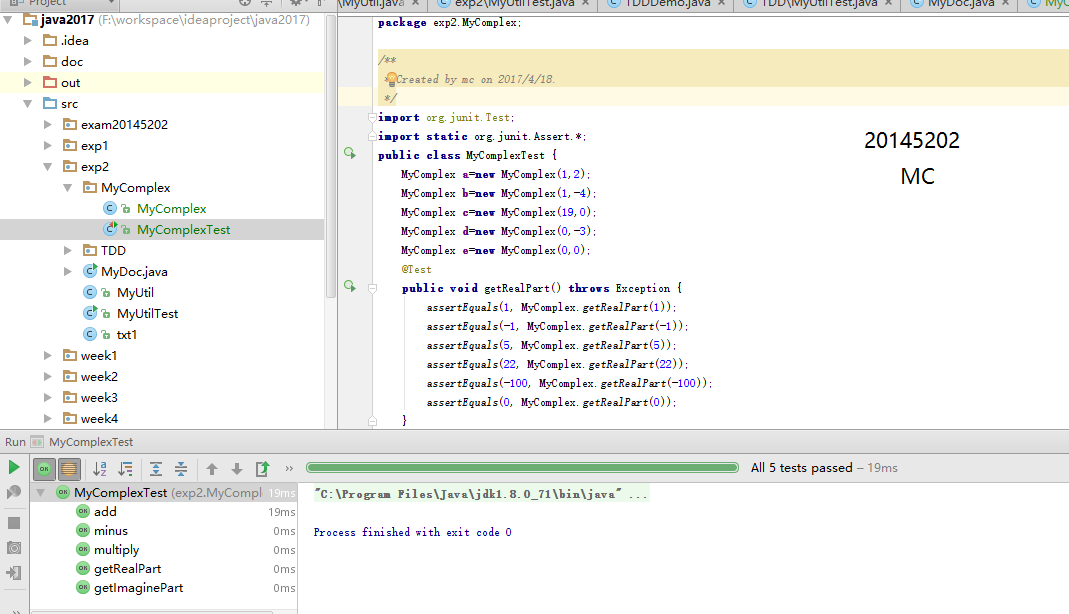Click run gutter icon beside getRealPart method
1069x614 pixels.
click(x=350, y=286)
